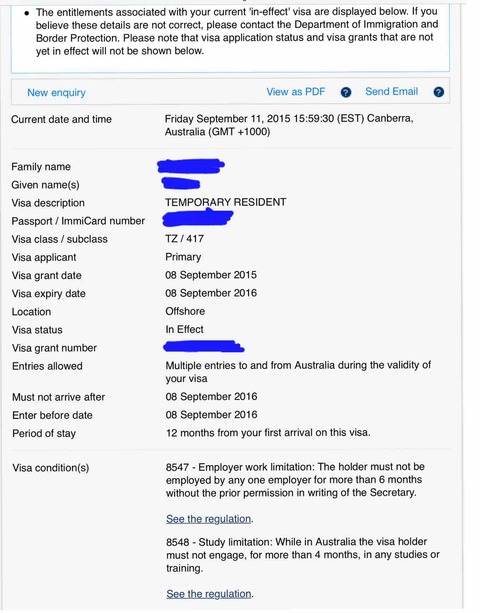Click the 8547 Employer work limitation paragraph

[295, 480]
